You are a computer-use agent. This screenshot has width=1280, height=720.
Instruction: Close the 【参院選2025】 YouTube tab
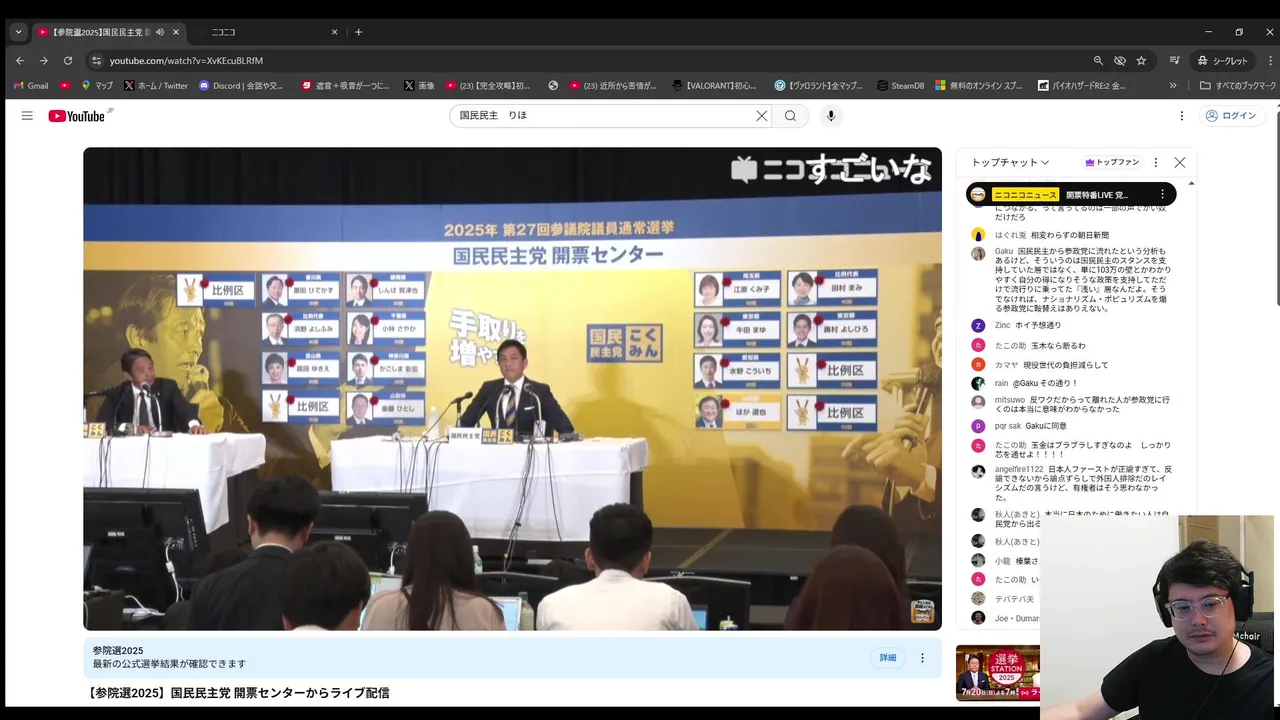[176, 32]
